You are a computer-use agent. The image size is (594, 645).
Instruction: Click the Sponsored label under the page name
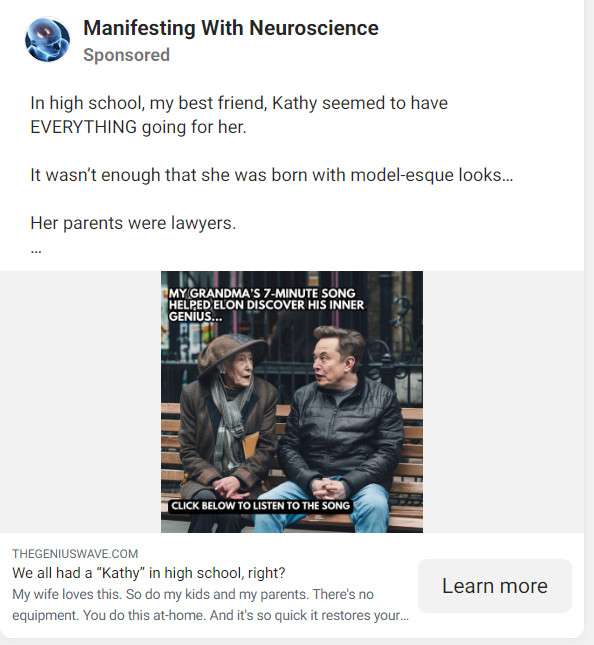[x=126, y=55]
